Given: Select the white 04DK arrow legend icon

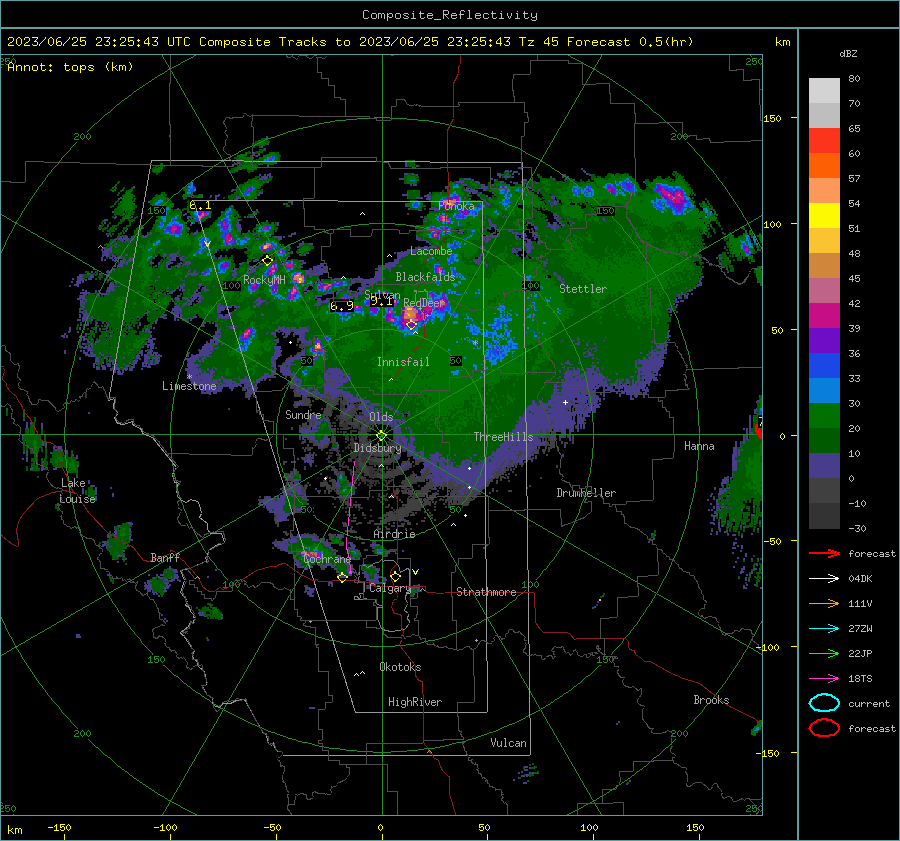Looking at the screenshot, I should coord(824,579).
